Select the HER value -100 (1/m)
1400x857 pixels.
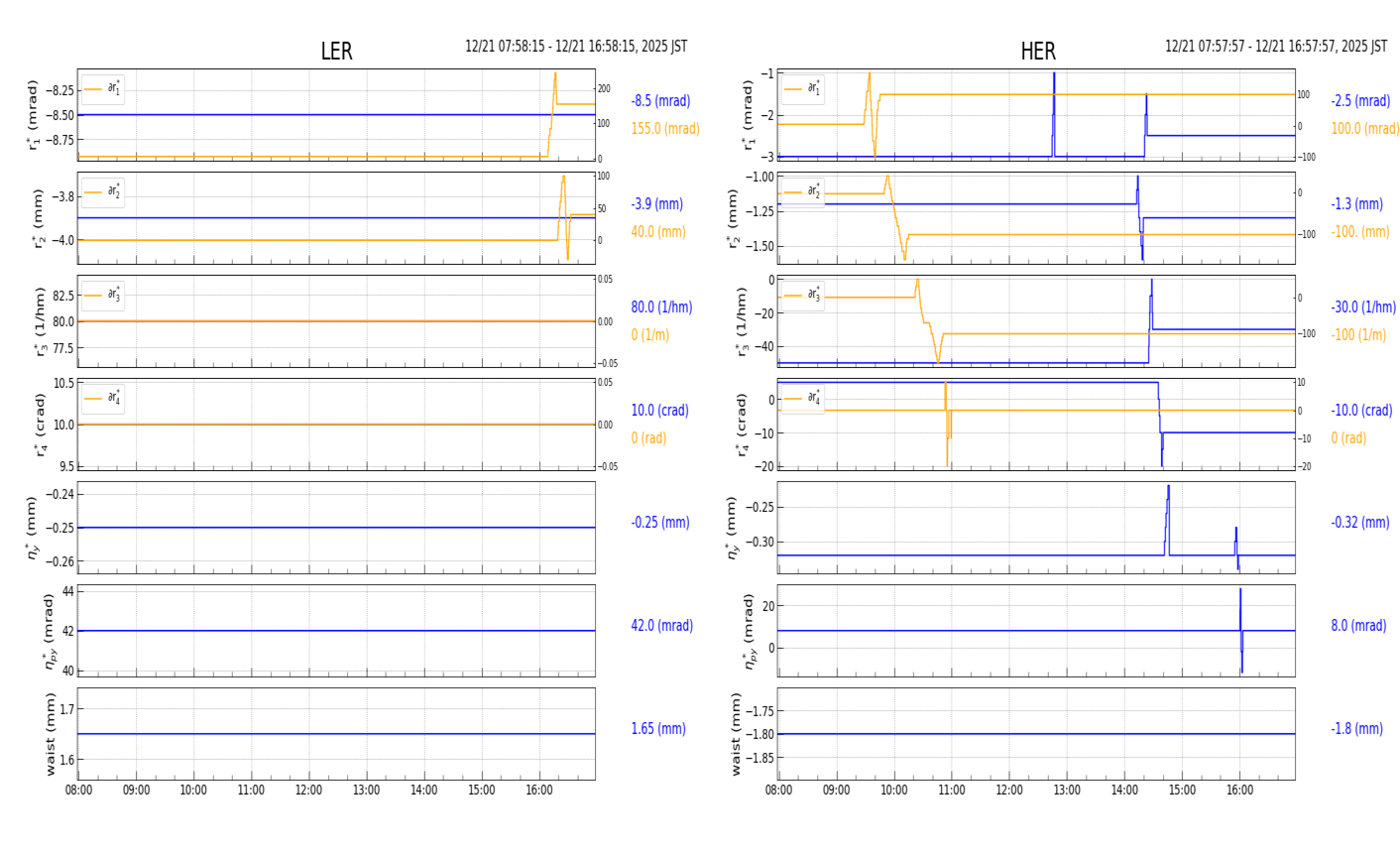1358,335
